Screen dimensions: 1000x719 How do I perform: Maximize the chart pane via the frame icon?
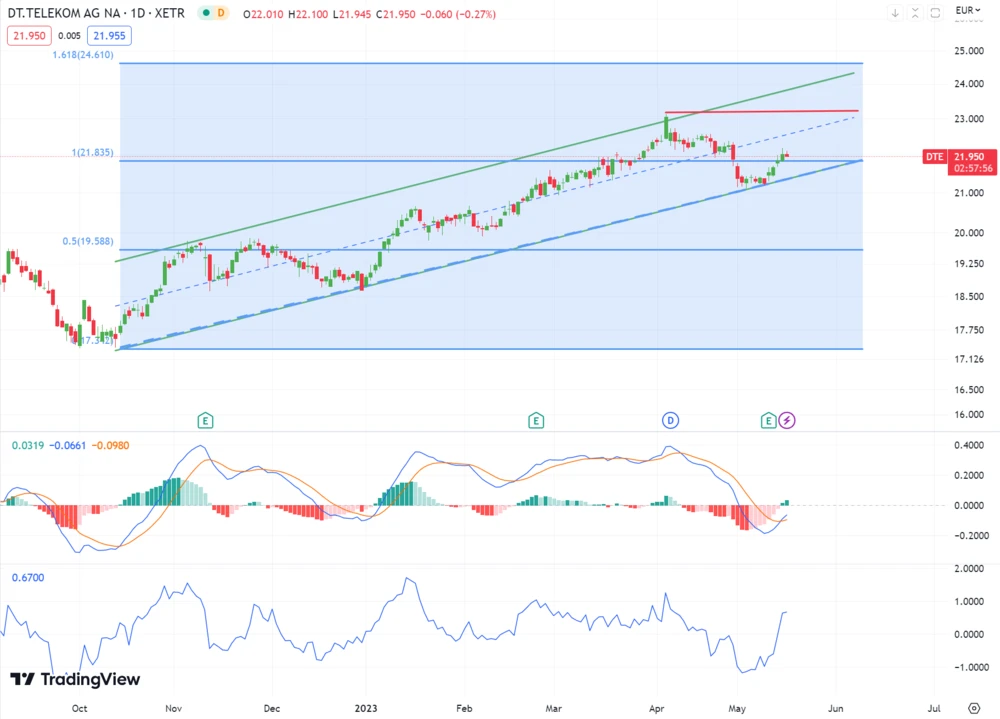coord(935,13)
